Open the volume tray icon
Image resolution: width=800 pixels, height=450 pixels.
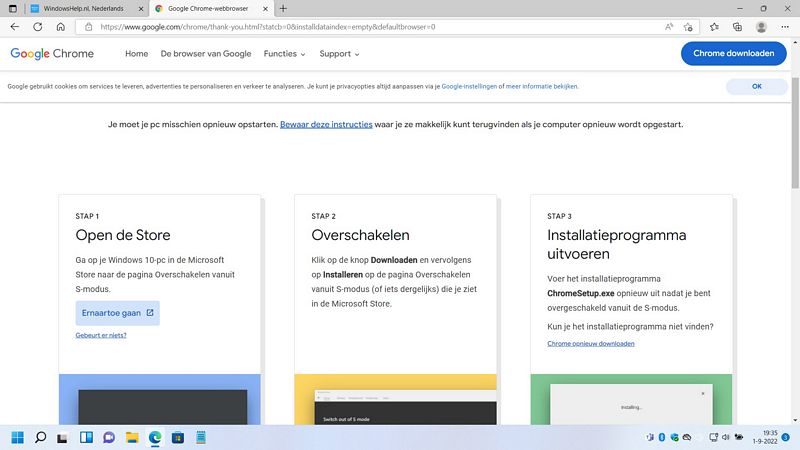tap(726, 437)
